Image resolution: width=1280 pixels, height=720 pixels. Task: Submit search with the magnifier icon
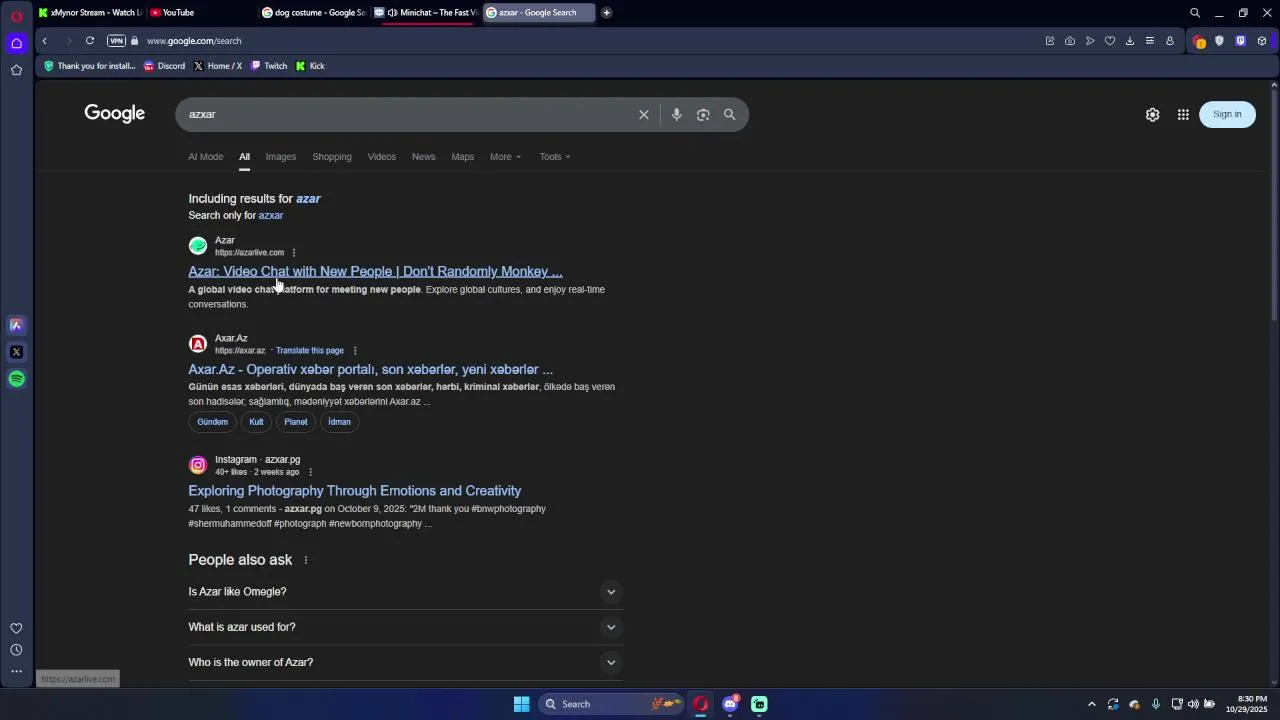[730, 115]
